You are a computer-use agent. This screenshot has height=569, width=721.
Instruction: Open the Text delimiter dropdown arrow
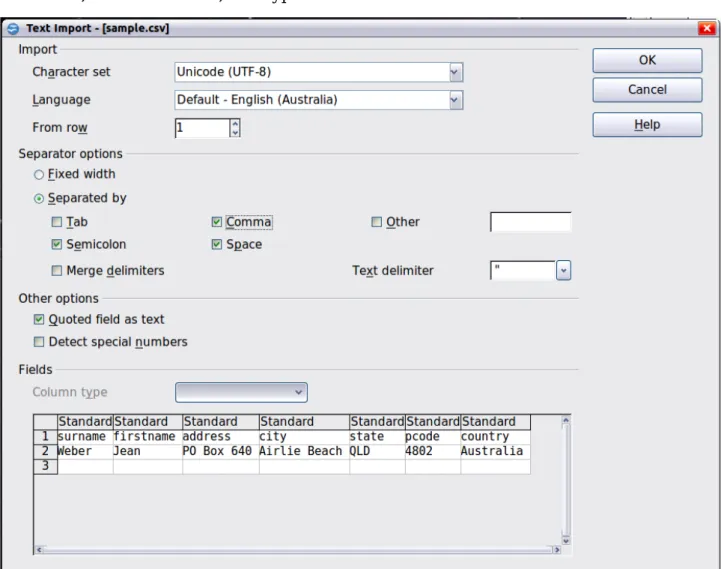pyautogui.click(x=563, y=270)
